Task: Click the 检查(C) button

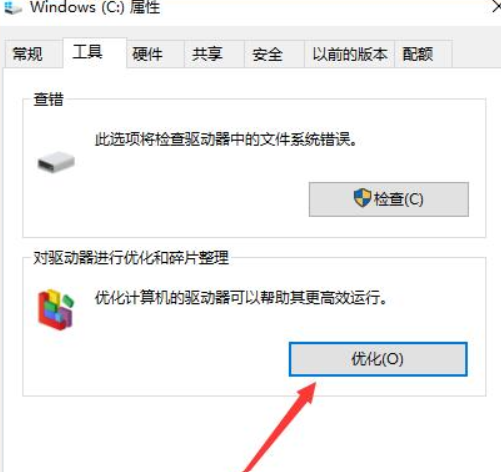Action: pos(389,199)
